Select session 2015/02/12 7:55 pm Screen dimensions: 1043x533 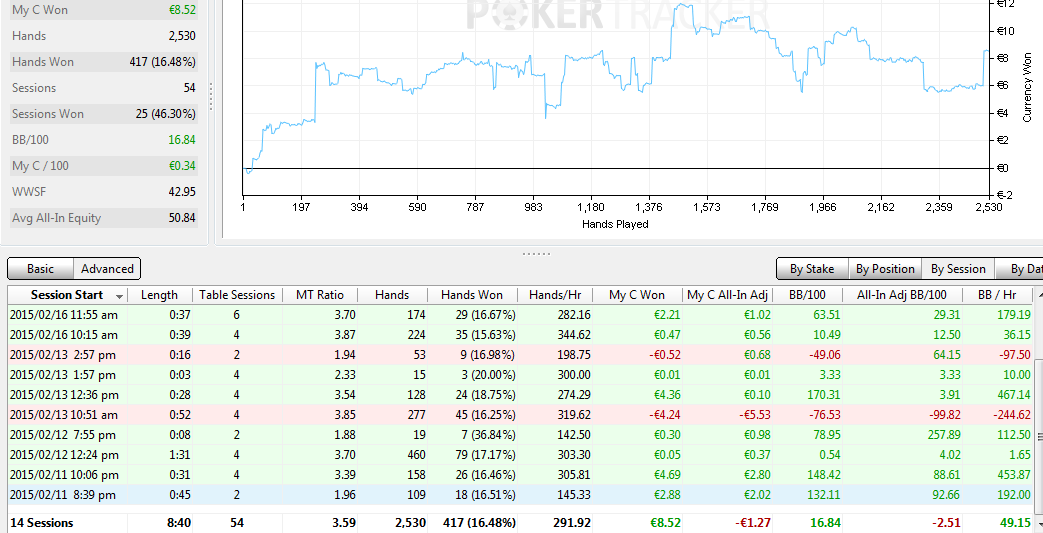tap(520, 435)
